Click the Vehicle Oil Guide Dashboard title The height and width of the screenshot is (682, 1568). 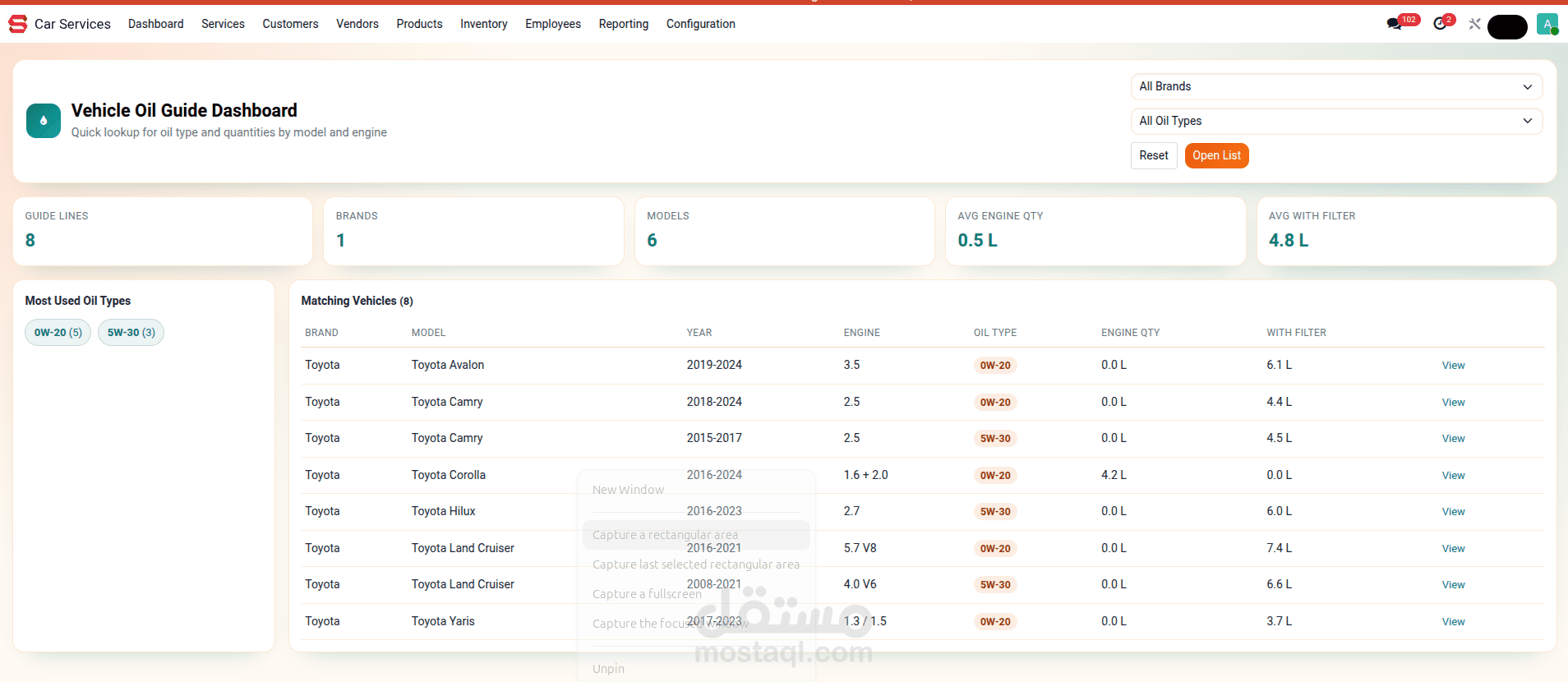pyautogui.click(x=184, y=110)
